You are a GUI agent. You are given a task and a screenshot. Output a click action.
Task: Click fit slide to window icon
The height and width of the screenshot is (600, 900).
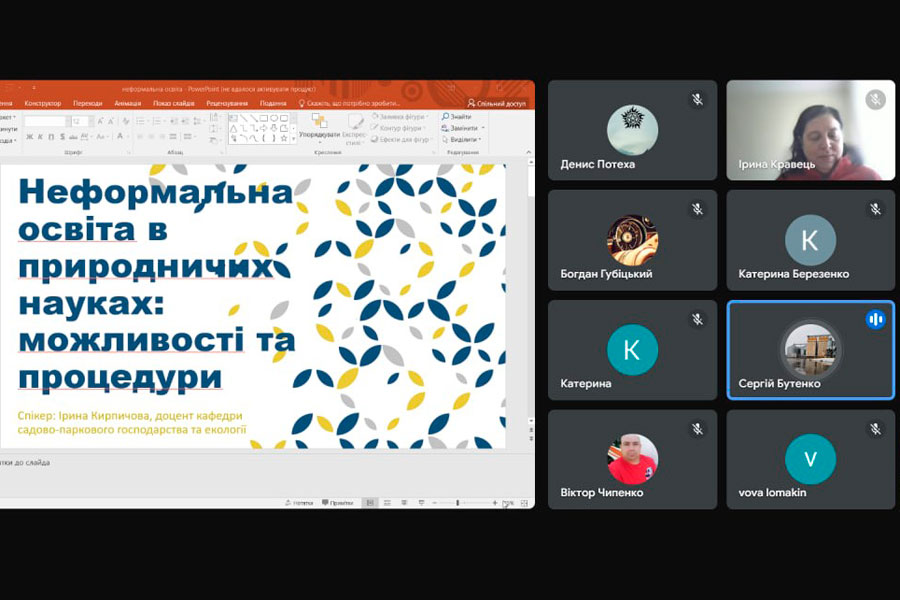(524, 503)
